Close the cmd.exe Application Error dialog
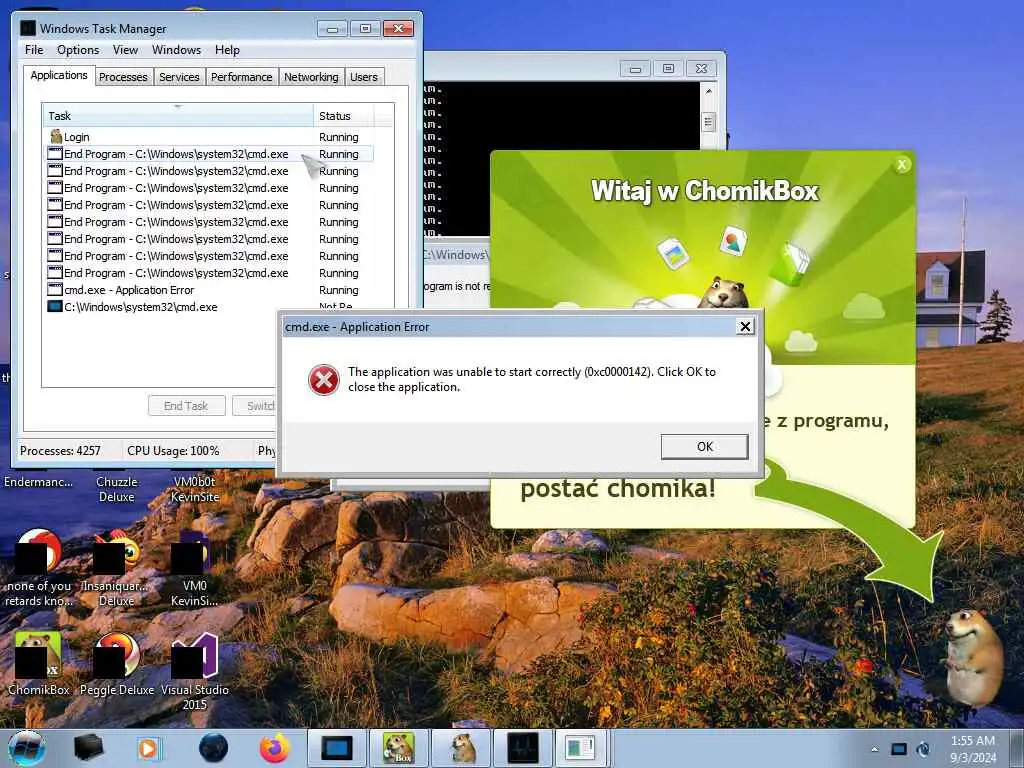Image resolution: width=1024 pixels, height=768 pixels. click(x=745, y=327)
